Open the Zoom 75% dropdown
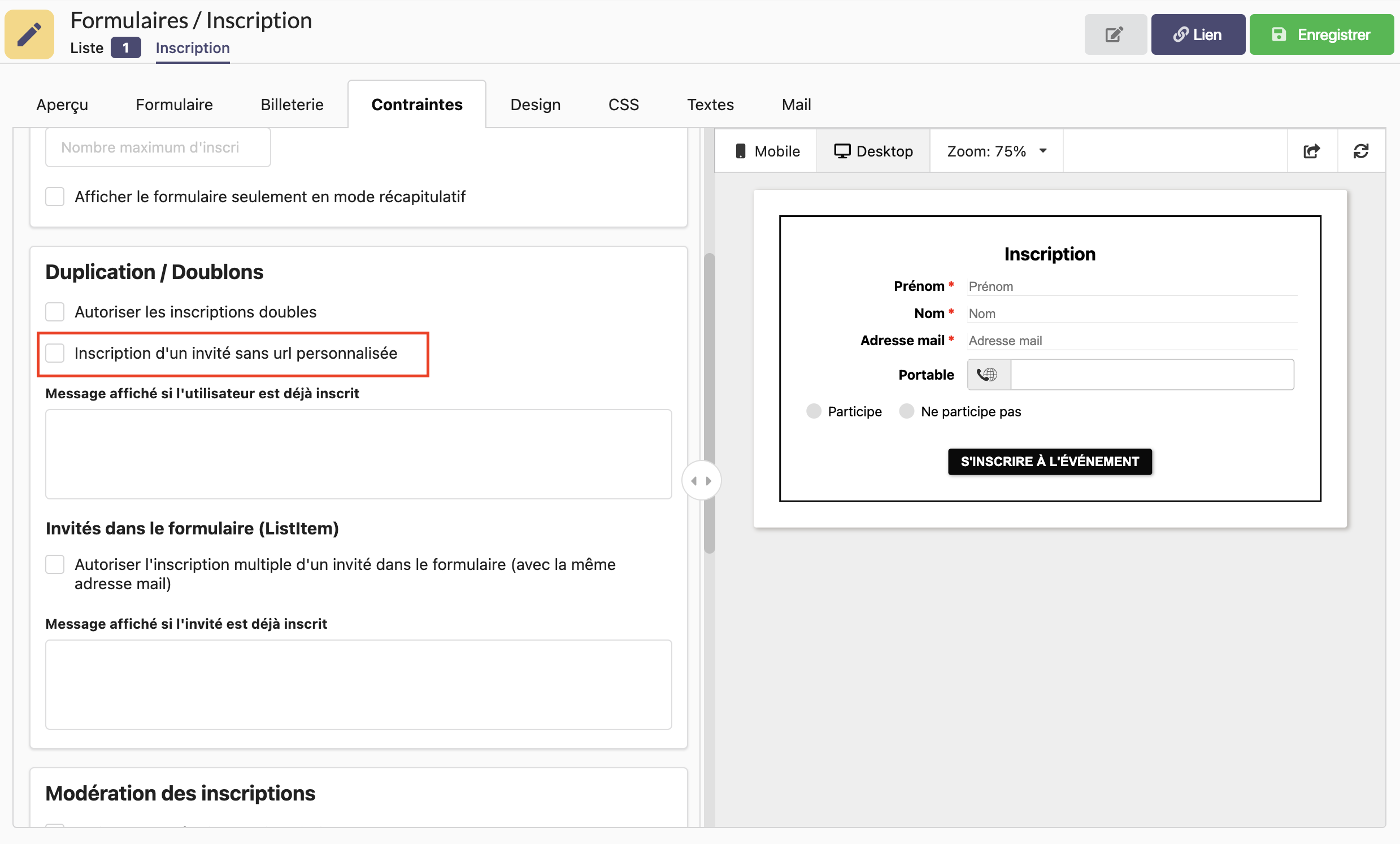Image resolution: width=1400 pixels, height=844 pixels. click(x=996, y=151)
